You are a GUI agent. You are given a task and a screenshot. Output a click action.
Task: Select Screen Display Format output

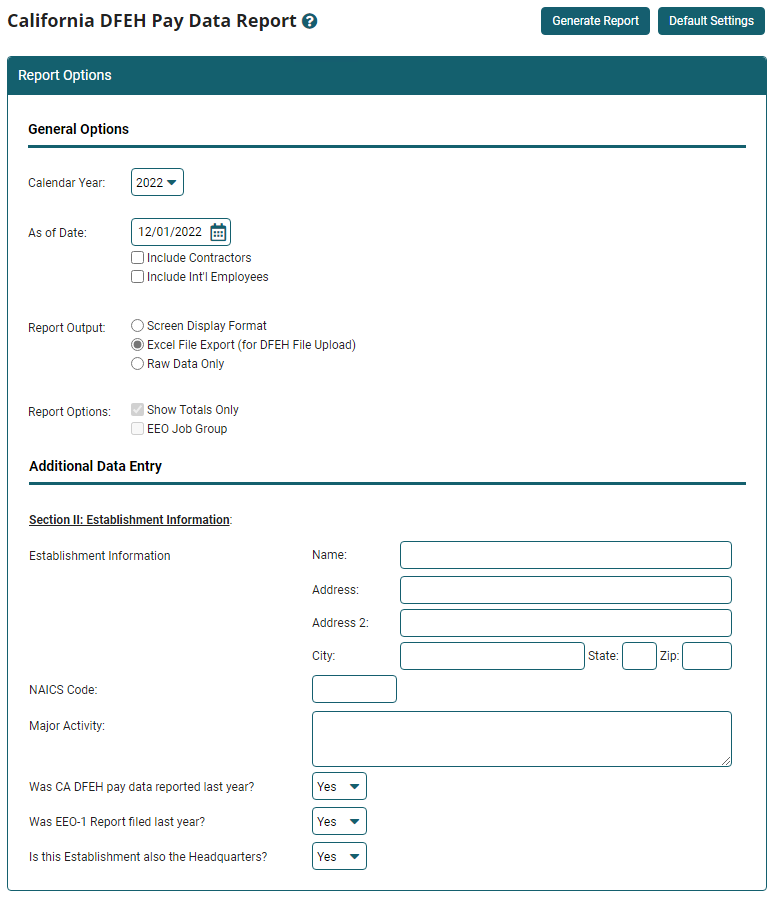pos(137,326)
